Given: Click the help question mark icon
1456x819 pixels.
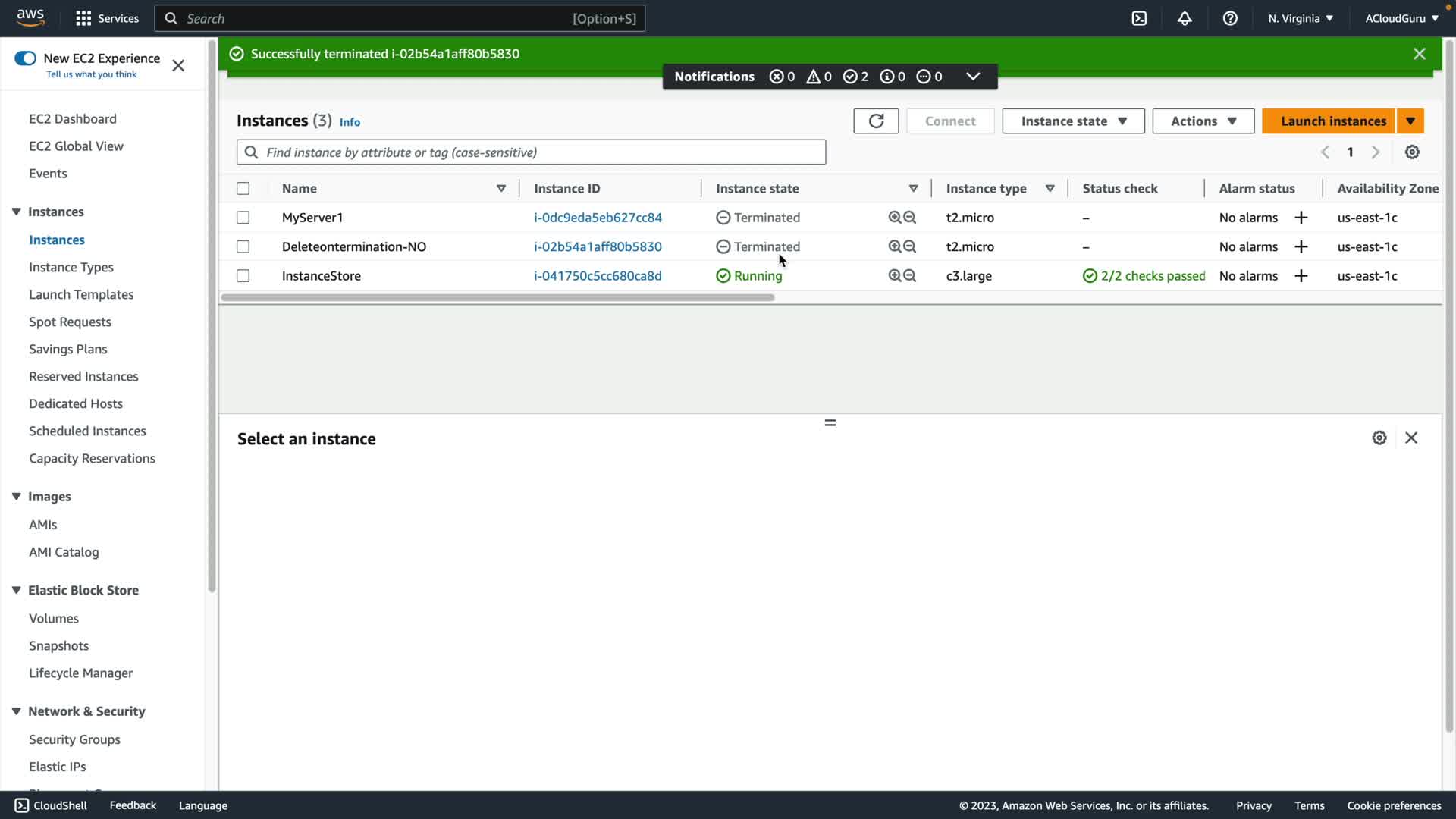Looking at the screenshot, I should click(x=1230, y=18).
